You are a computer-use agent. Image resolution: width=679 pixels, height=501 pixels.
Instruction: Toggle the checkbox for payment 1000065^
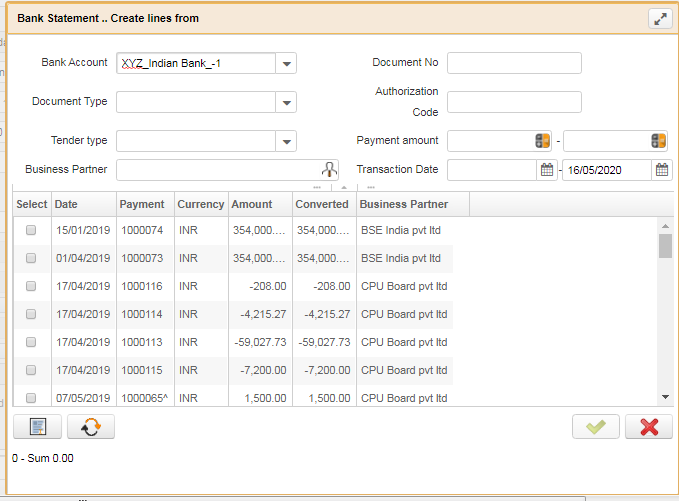click(x=31, y=398)
